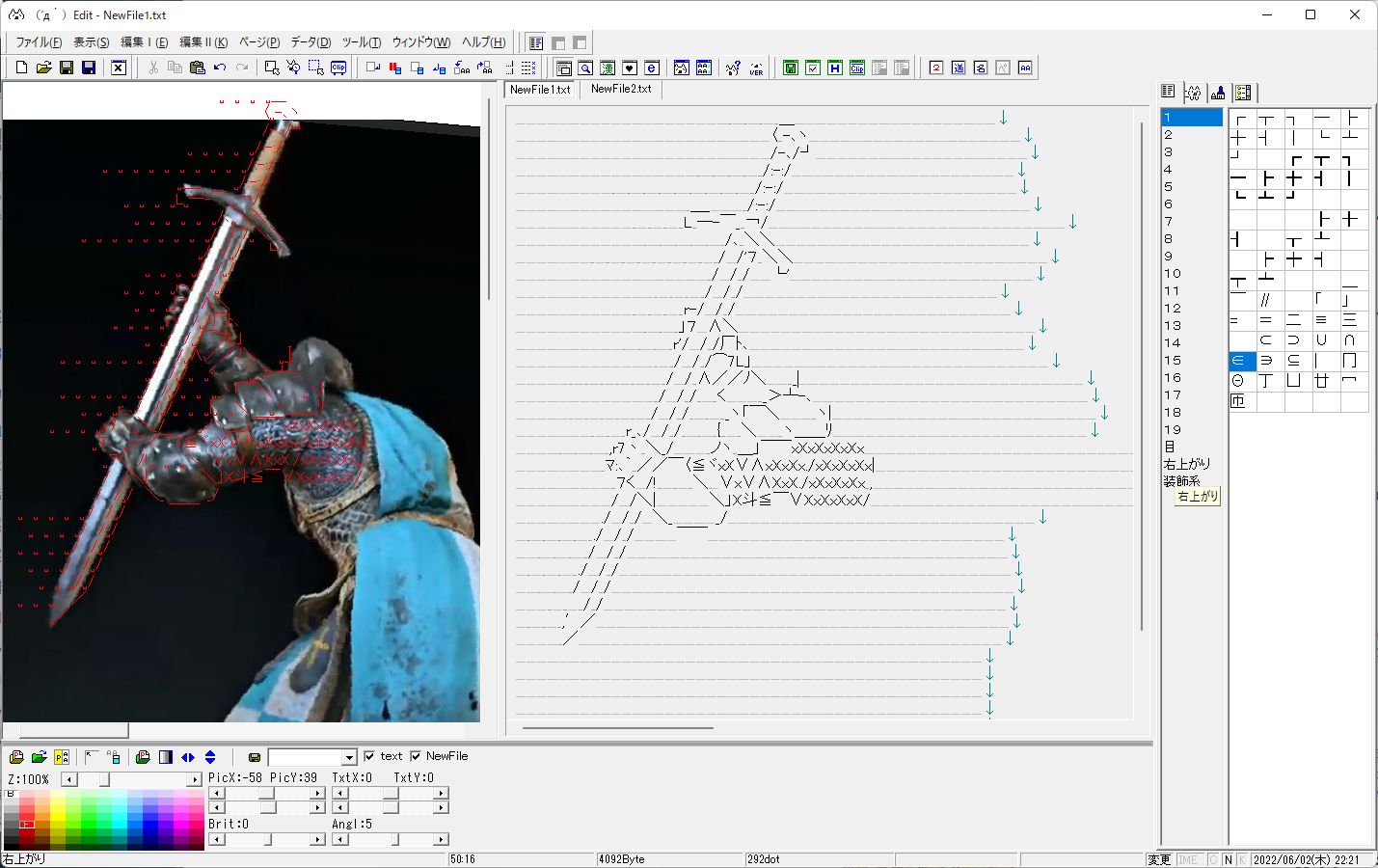Screen dimensions: 1378x868
Task: Click the zoom Z:100% slider right arrow
Action: pyautogui.click(x=194, y=779)
